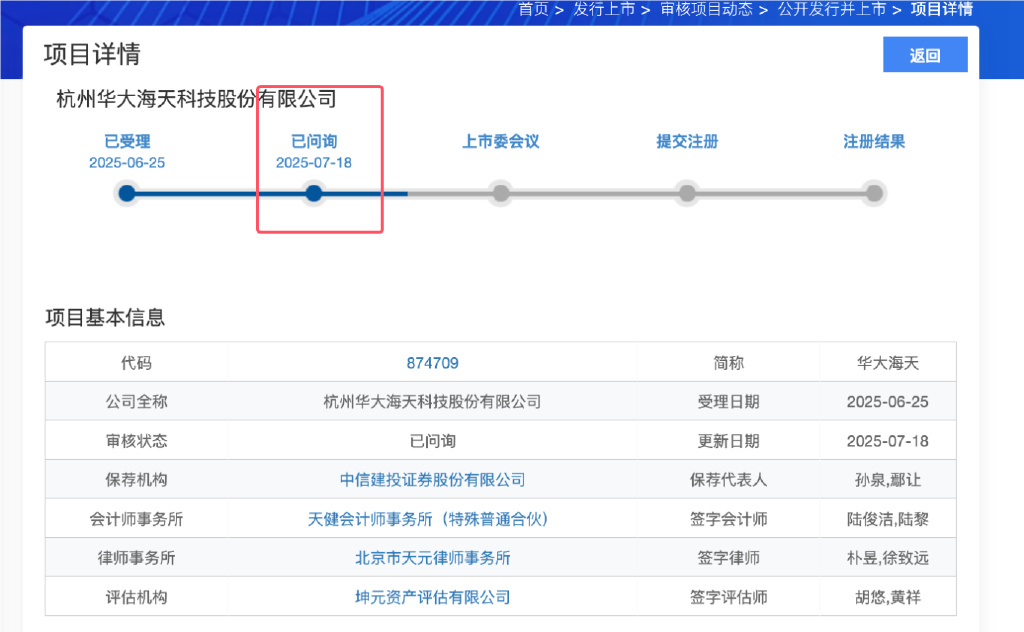Select the 注册结果 stage label
1024x632 pixels.
coord(874,142)
